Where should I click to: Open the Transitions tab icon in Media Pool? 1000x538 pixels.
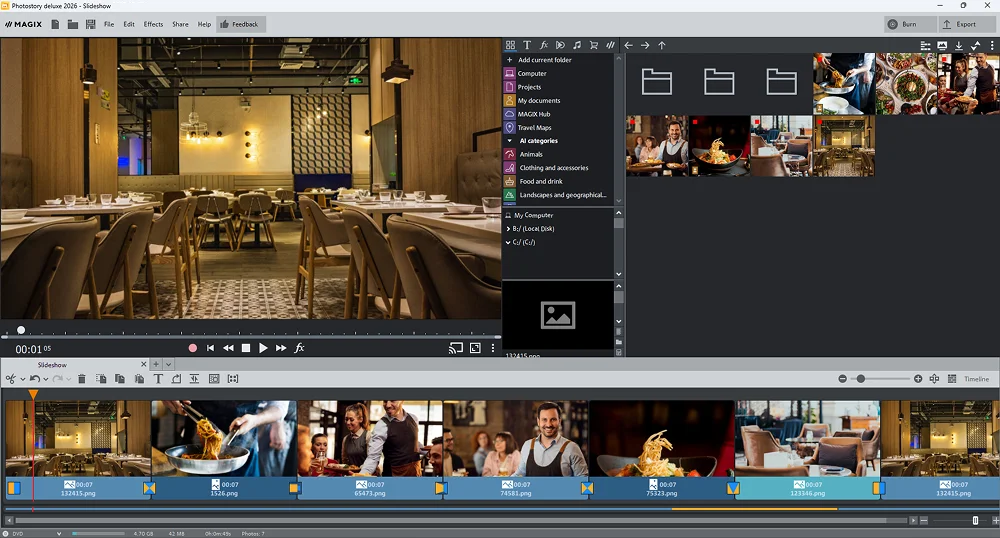coord(560,45)
